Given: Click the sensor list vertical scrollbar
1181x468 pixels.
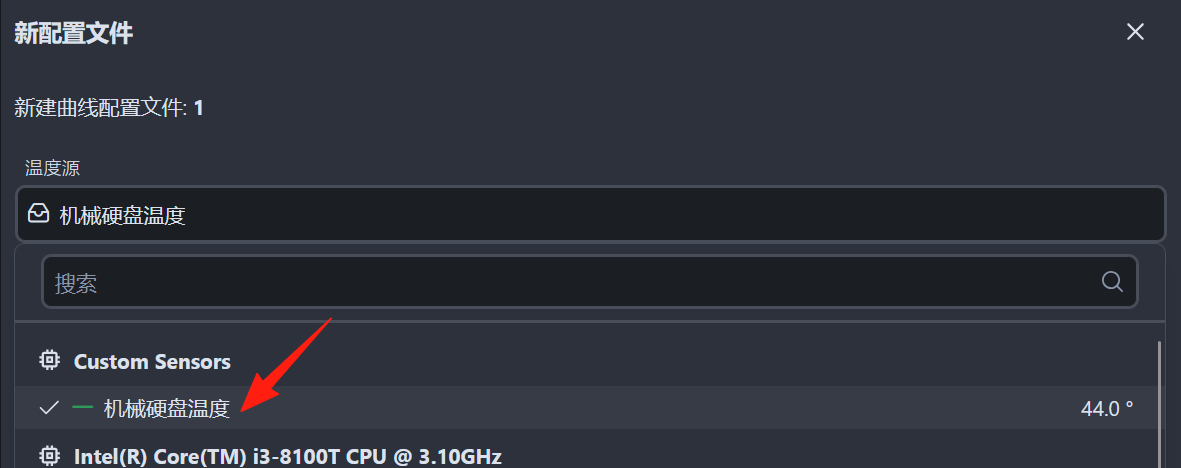Looking at the screenshot, I should 1158,404.
